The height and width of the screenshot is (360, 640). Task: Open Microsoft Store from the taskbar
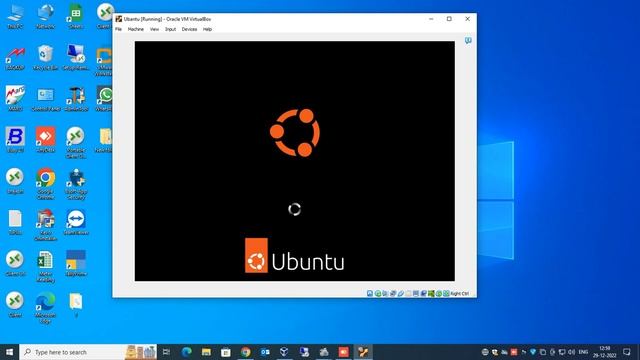point(226,352)
